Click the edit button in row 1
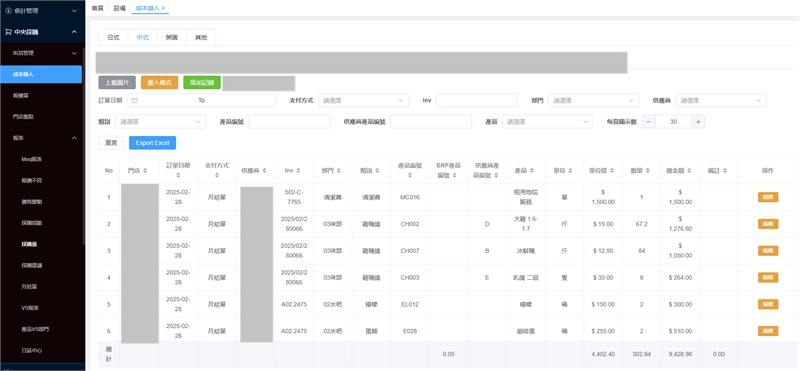The width and height of the screenshot is (800, 371). coord(768,197)
